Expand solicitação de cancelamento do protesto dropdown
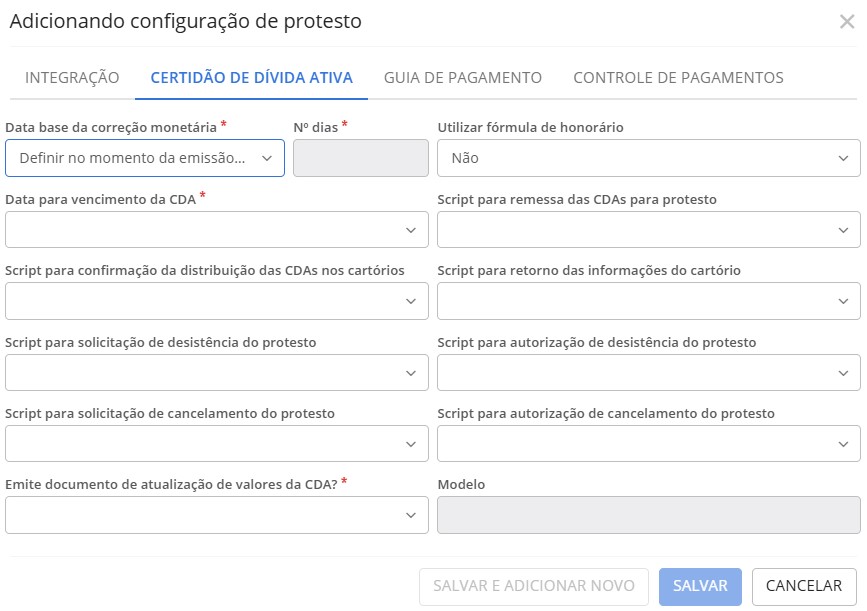 point(216,444)
